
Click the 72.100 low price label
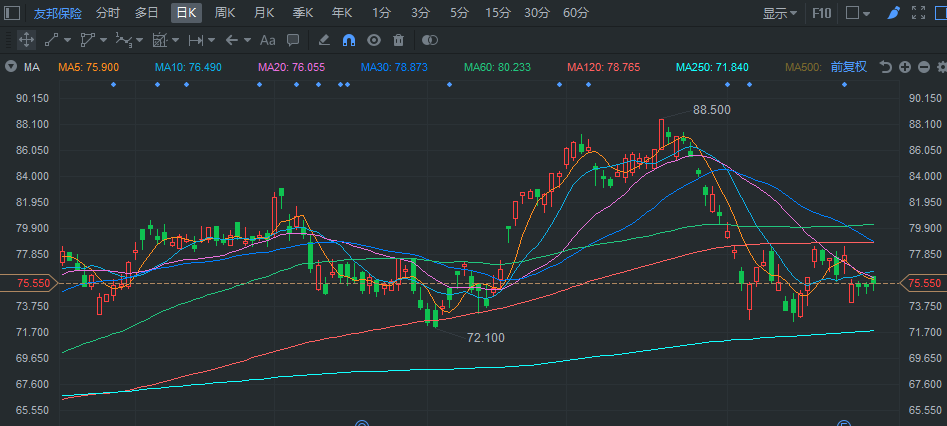click(x=486, y=338)
